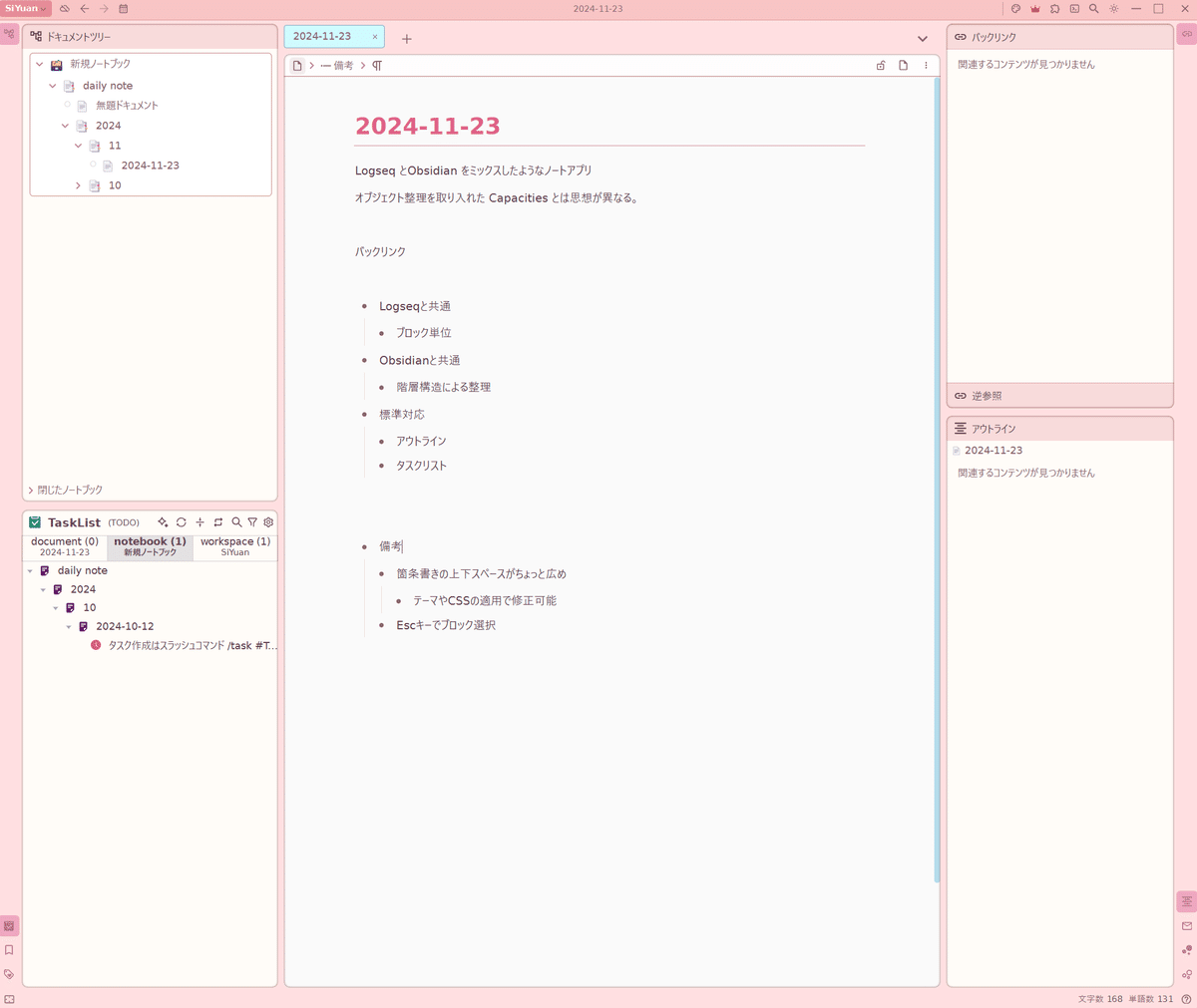Open the tab list chevron dropdown
Screen dimensions: 1197x1008
pyautogui.click(x=923, y=39)
